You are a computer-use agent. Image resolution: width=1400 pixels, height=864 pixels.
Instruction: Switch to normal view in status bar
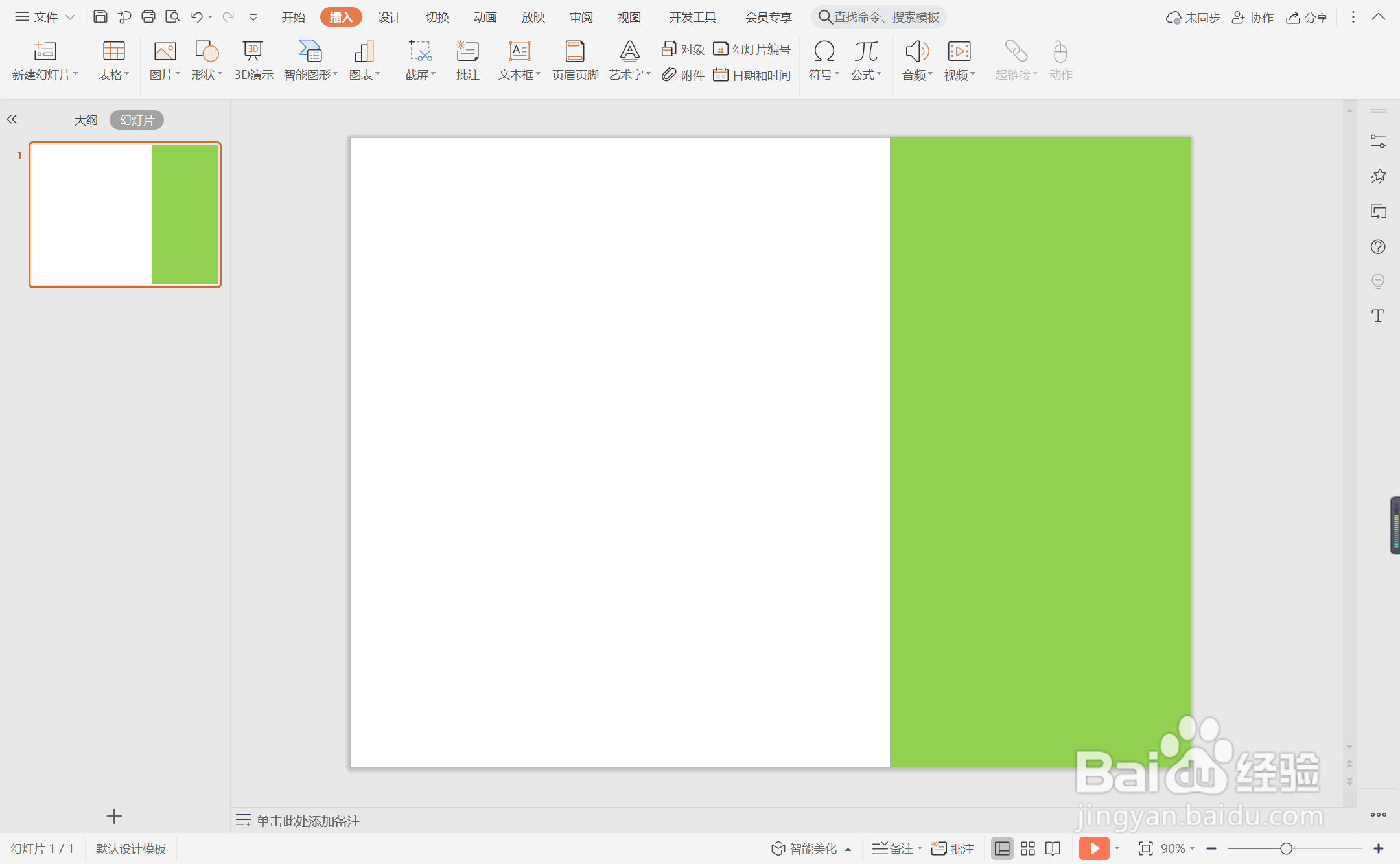coord(1002,848)
